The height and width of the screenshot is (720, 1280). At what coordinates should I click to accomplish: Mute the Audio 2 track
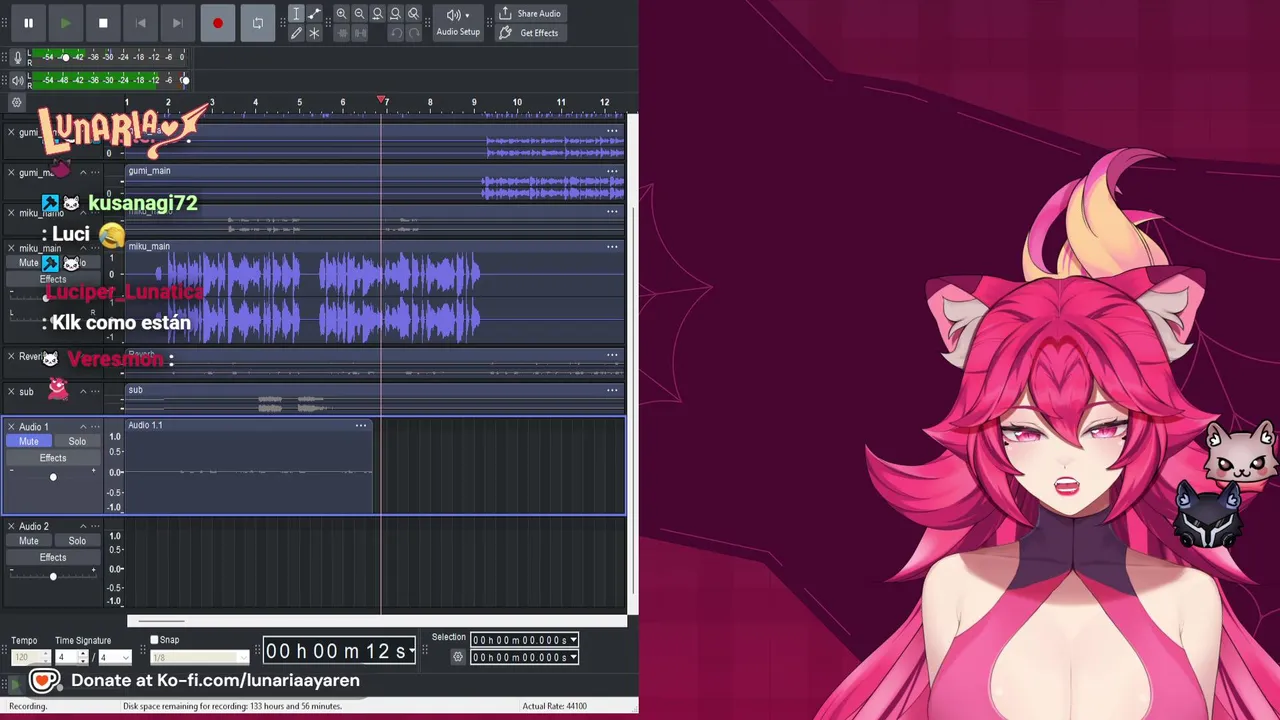pos(29,541)
